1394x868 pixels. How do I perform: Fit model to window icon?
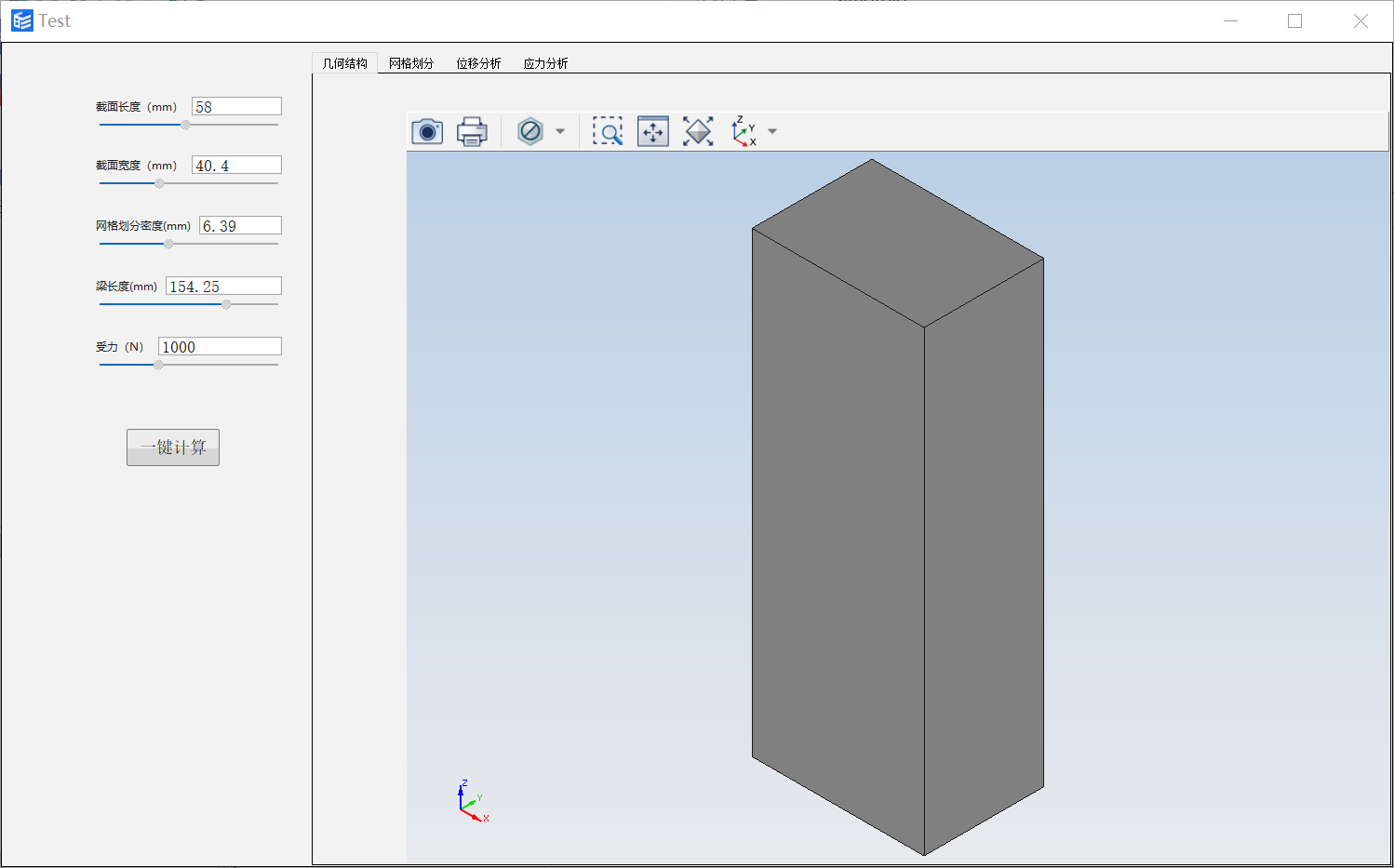click(653, 131)
